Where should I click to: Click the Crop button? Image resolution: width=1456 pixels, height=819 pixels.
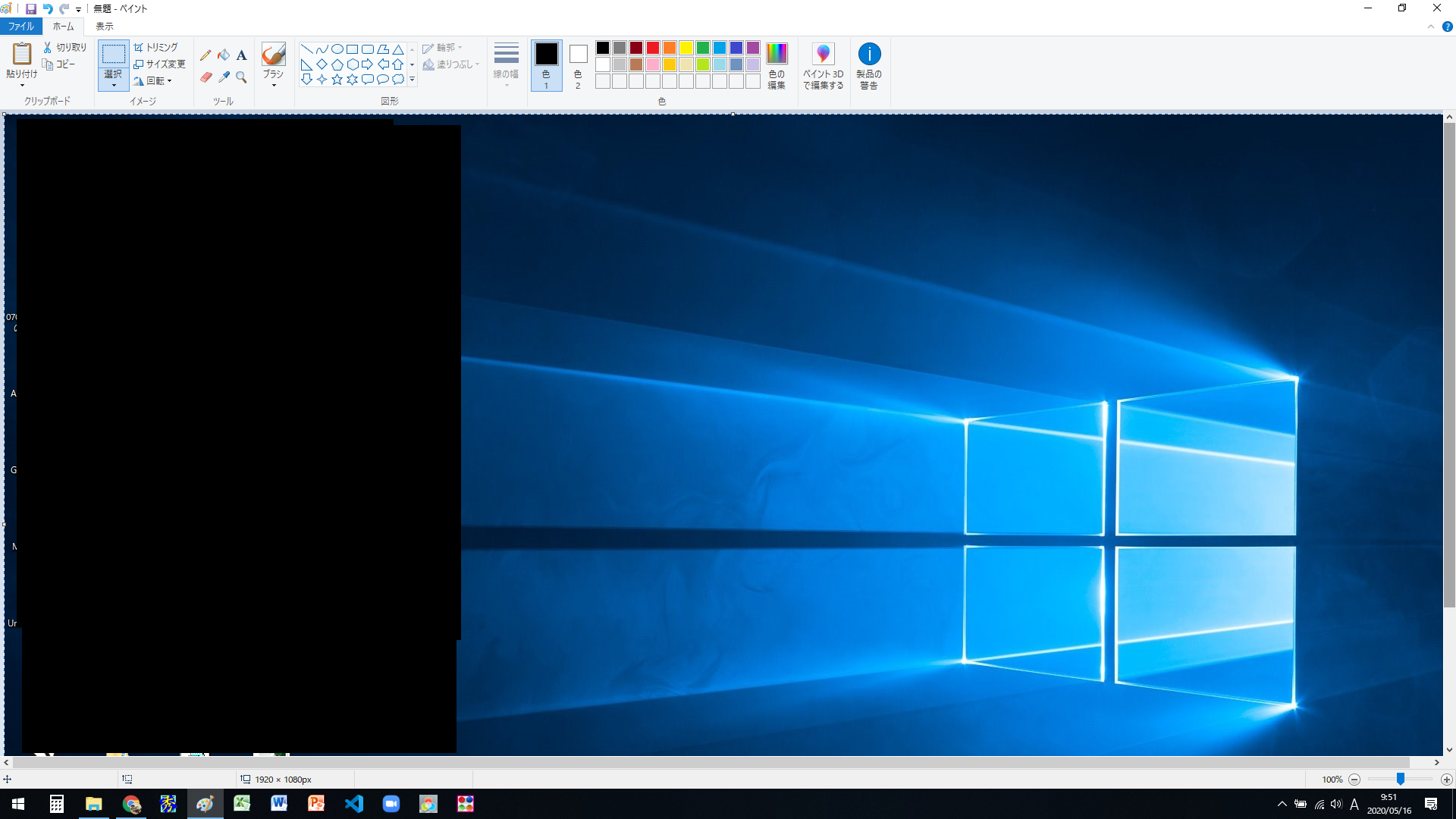coord(155,47)
